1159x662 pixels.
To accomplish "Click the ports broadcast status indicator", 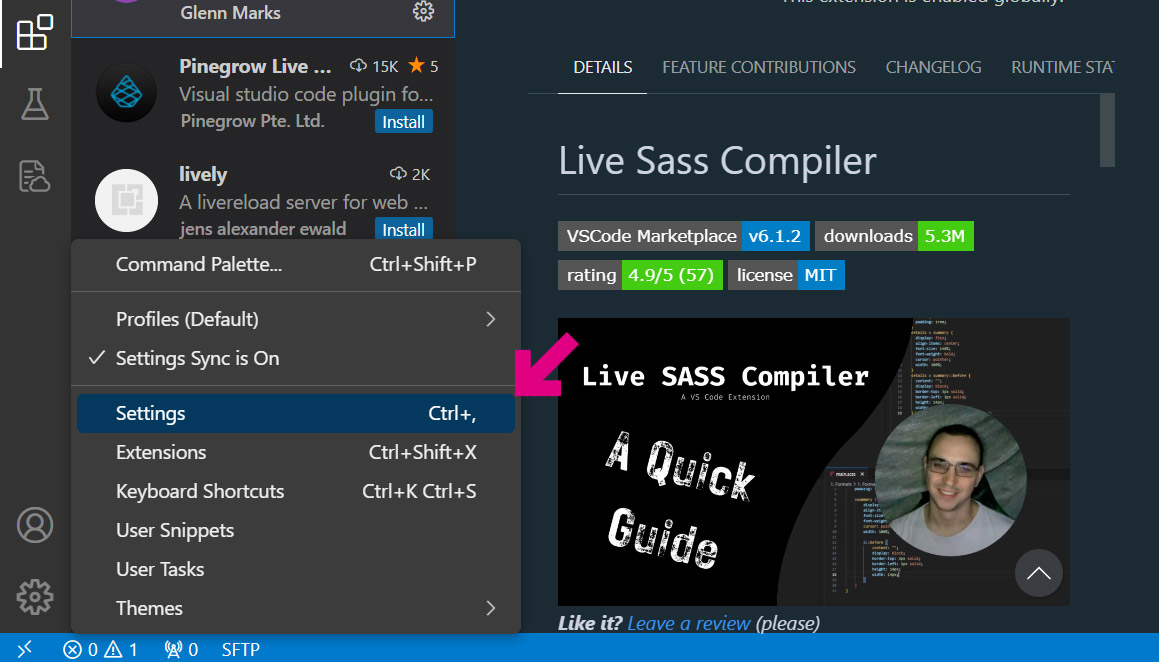I will tap(181, 649).
